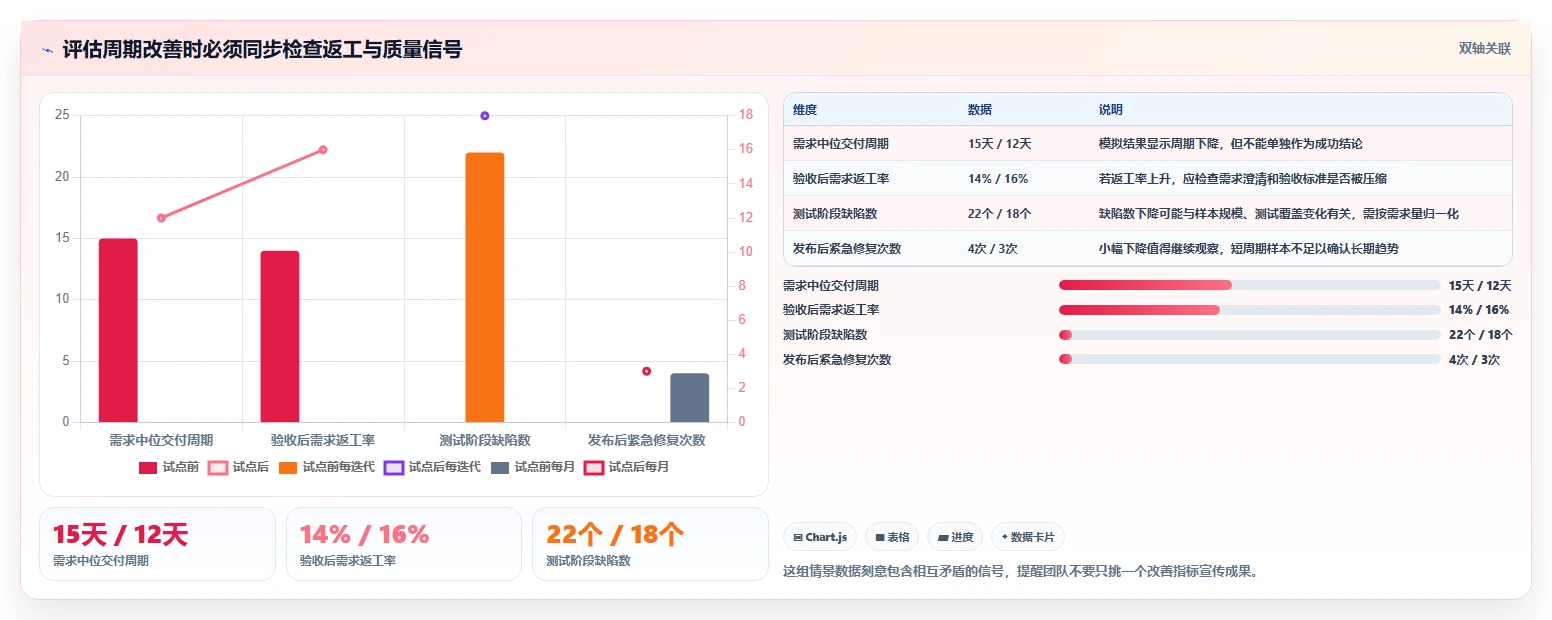
Task: Click the table cell 15天 / 12天
Action: pos(999,144)
